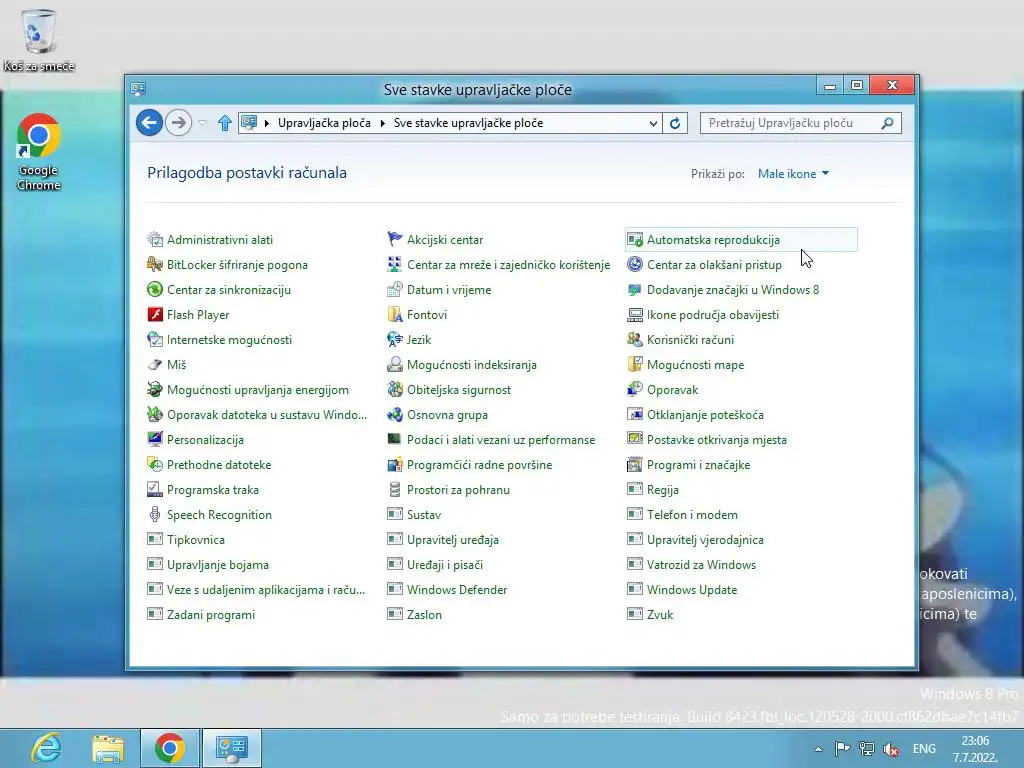Click the Personalizacija icon

pyautogui.click(x=155, y=440)
